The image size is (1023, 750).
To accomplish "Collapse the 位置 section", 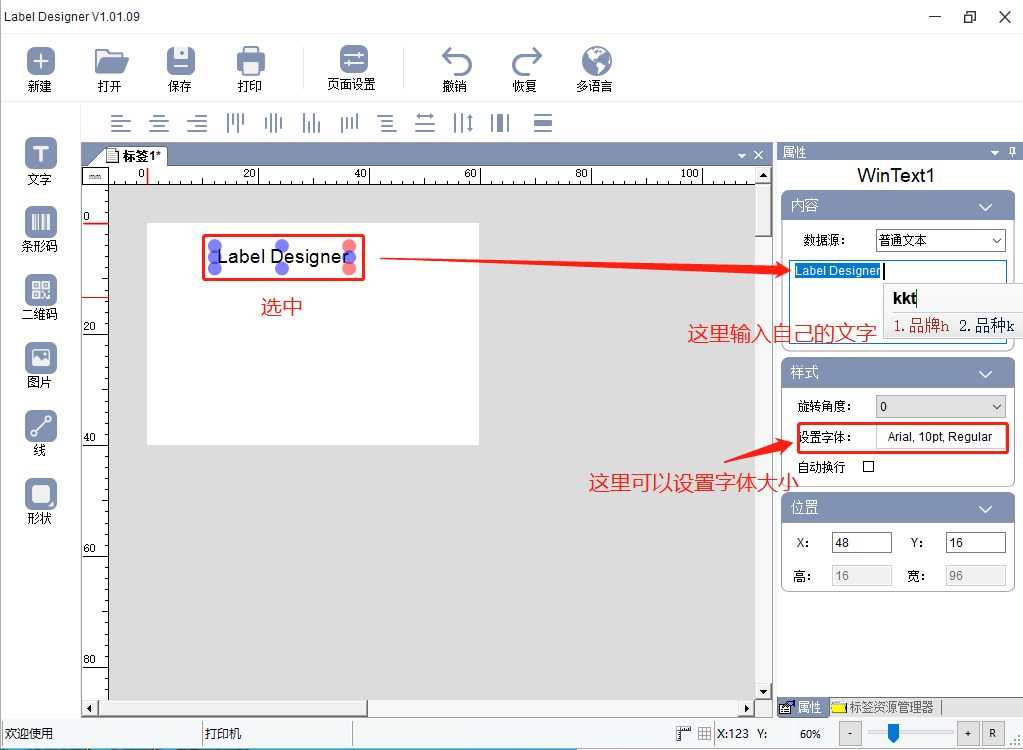I will (985, 509).
